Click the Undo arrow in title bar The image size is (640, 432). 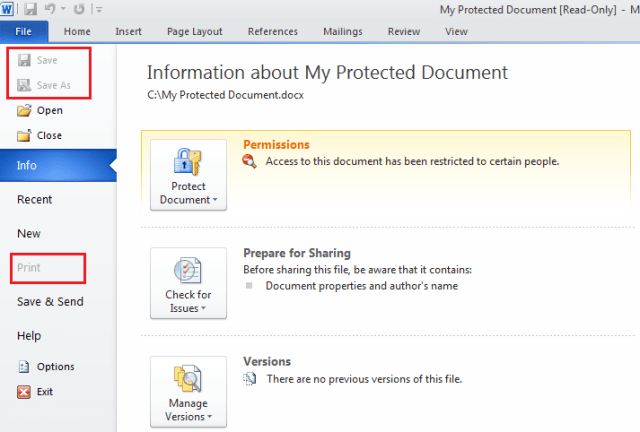pos(50,9)
